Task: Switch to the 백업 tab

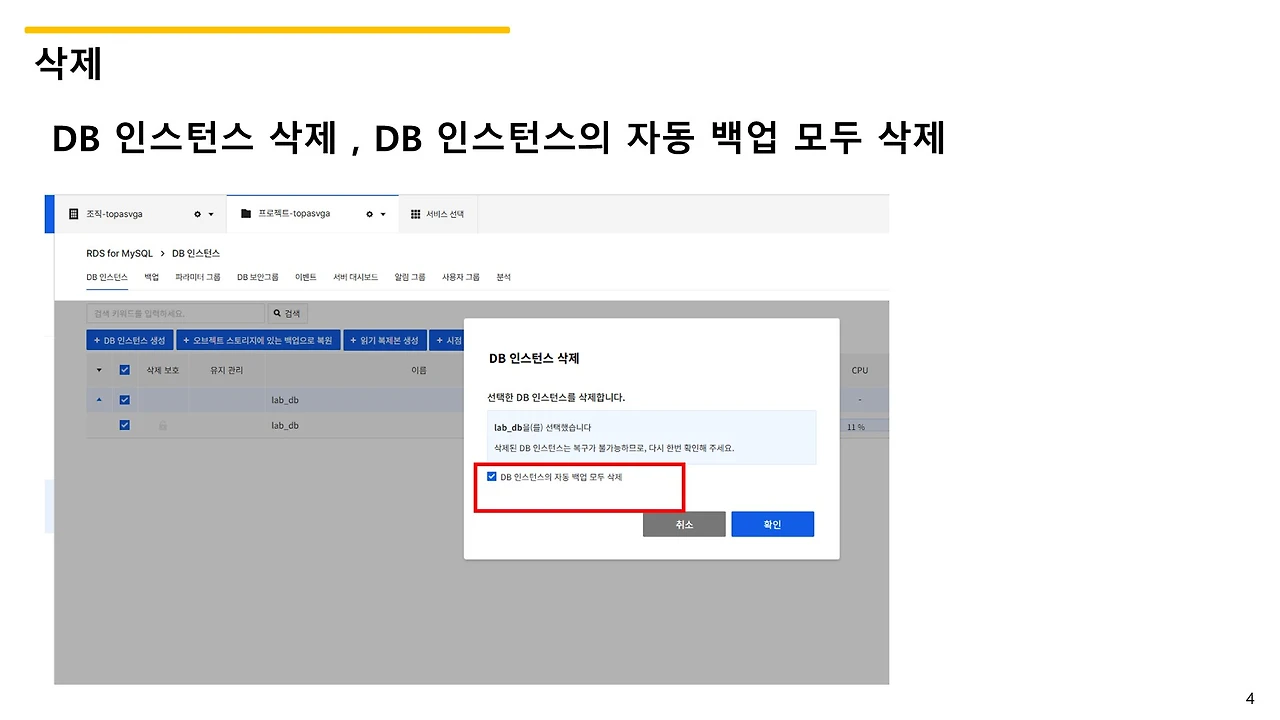Action: click(150, 277)
